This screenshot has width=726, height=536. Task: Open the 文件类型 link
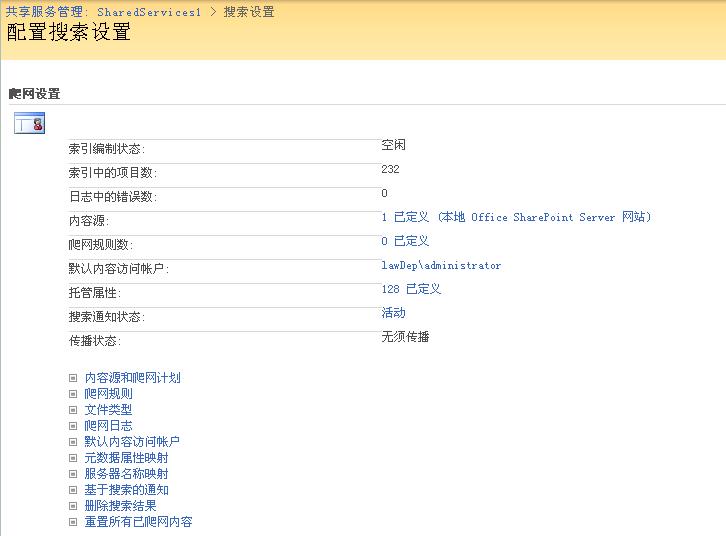pos(108,410)
